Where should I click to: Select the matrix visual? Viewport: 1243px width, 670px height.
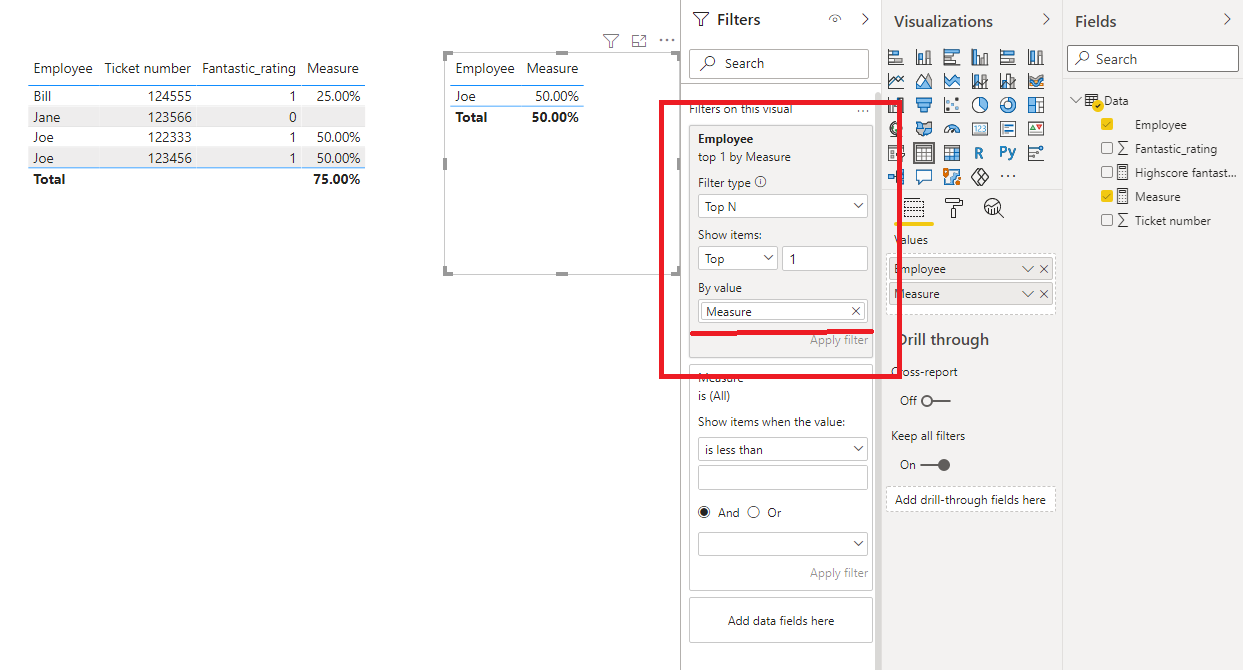(952, 153)
